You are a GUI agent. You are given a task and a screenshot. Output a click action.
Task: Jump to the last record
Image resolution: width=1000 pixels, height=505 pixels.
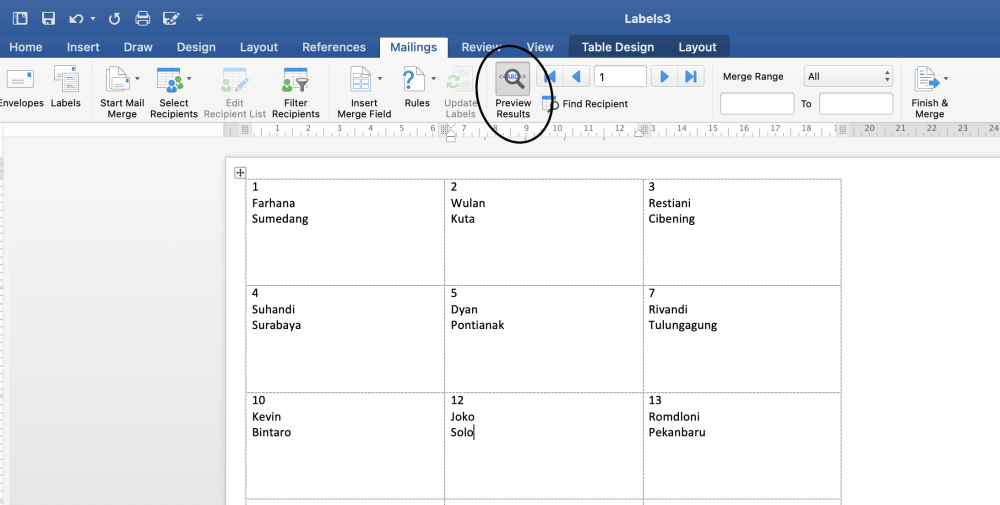tap(690, 77)
